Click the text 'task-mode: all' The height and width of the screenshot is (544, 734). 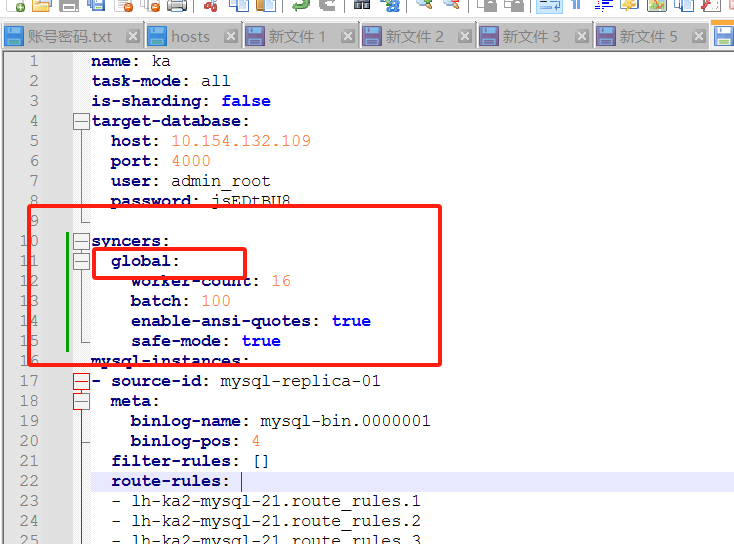(x=161, y=81)
